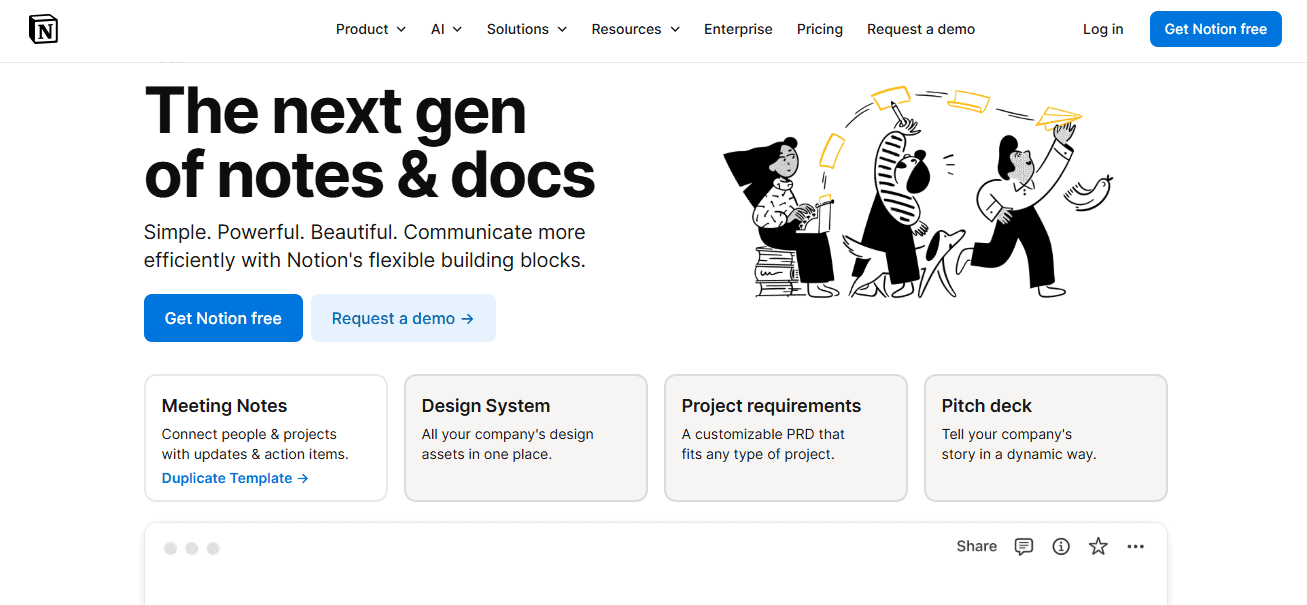1307x605 pixels.
Task: Open the comments icon in document preview
Action: click(x=1023, y=546)
